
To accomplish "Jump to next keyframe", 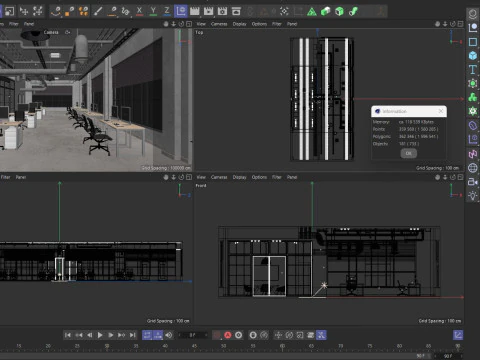I will 121,335.
